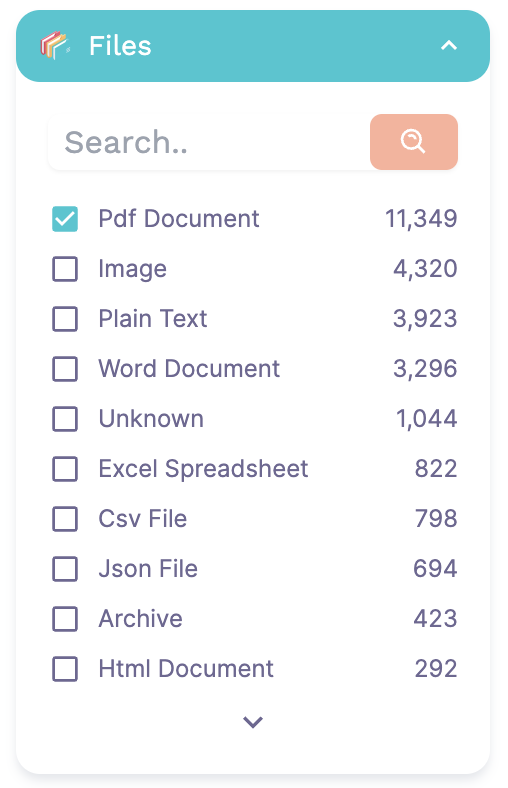Select the Unknown file type checkbox
Image resolution: width=508 pixels, height=788 pixels.
pyautogui.click(x=65, y=419)
